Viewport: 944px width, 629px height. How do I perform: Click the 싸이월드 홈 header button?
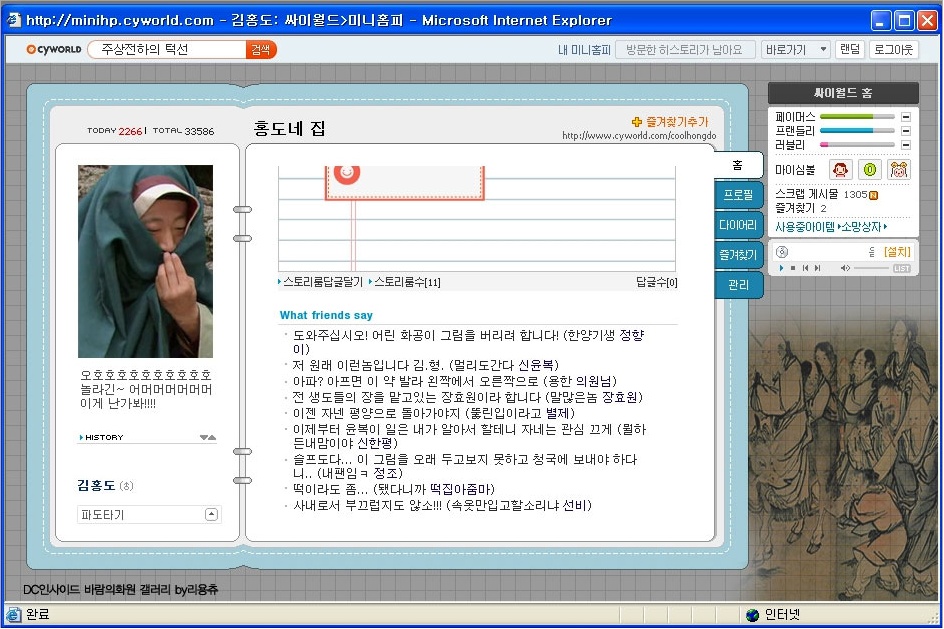tap(843, 93)
